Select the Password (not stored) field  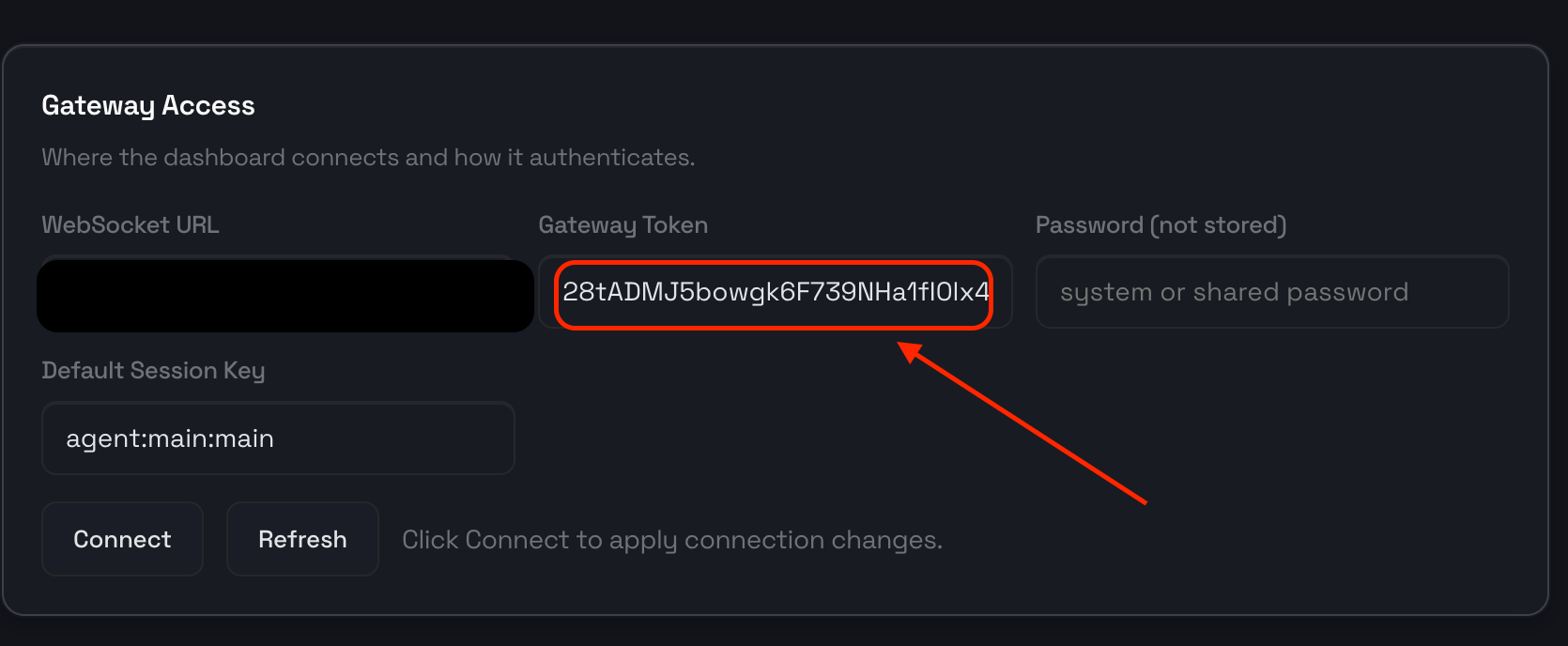coord(1272,292)
